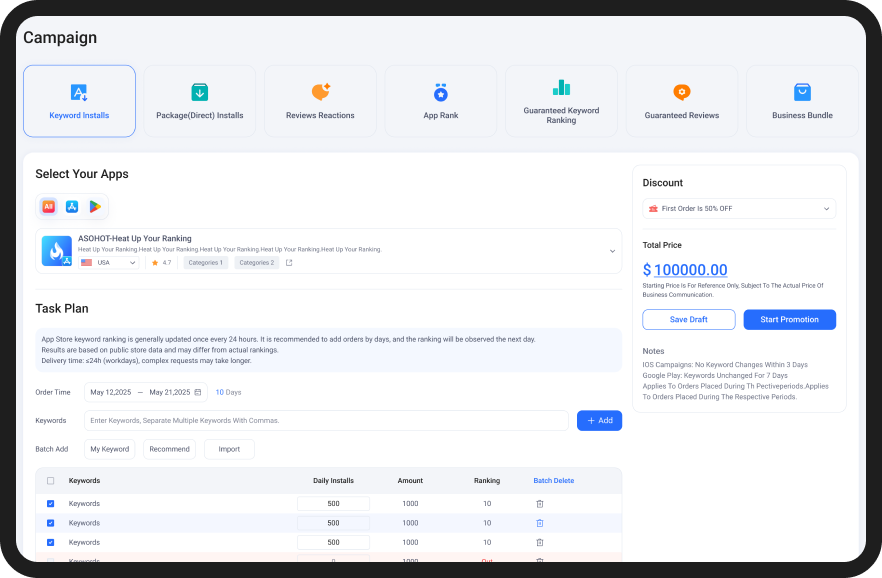Click the Keyword Installs icon
Screen dimensions: 882x578
coord(79,92)
